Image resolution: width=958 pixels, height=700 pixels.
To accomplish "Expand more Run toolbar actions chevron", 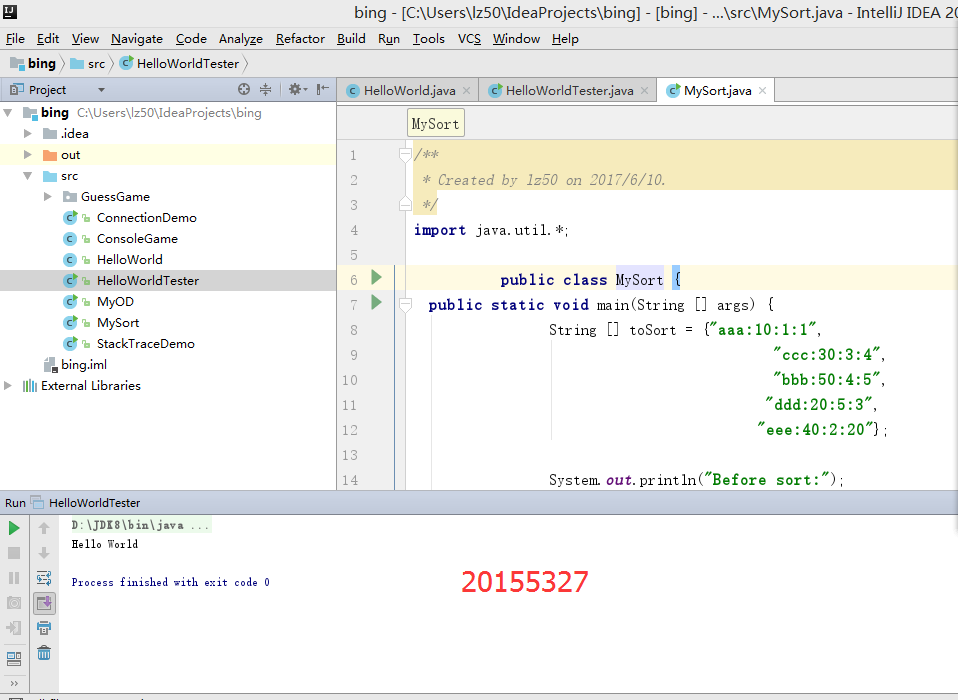I will pyautogui.click(x=14, y=683).
